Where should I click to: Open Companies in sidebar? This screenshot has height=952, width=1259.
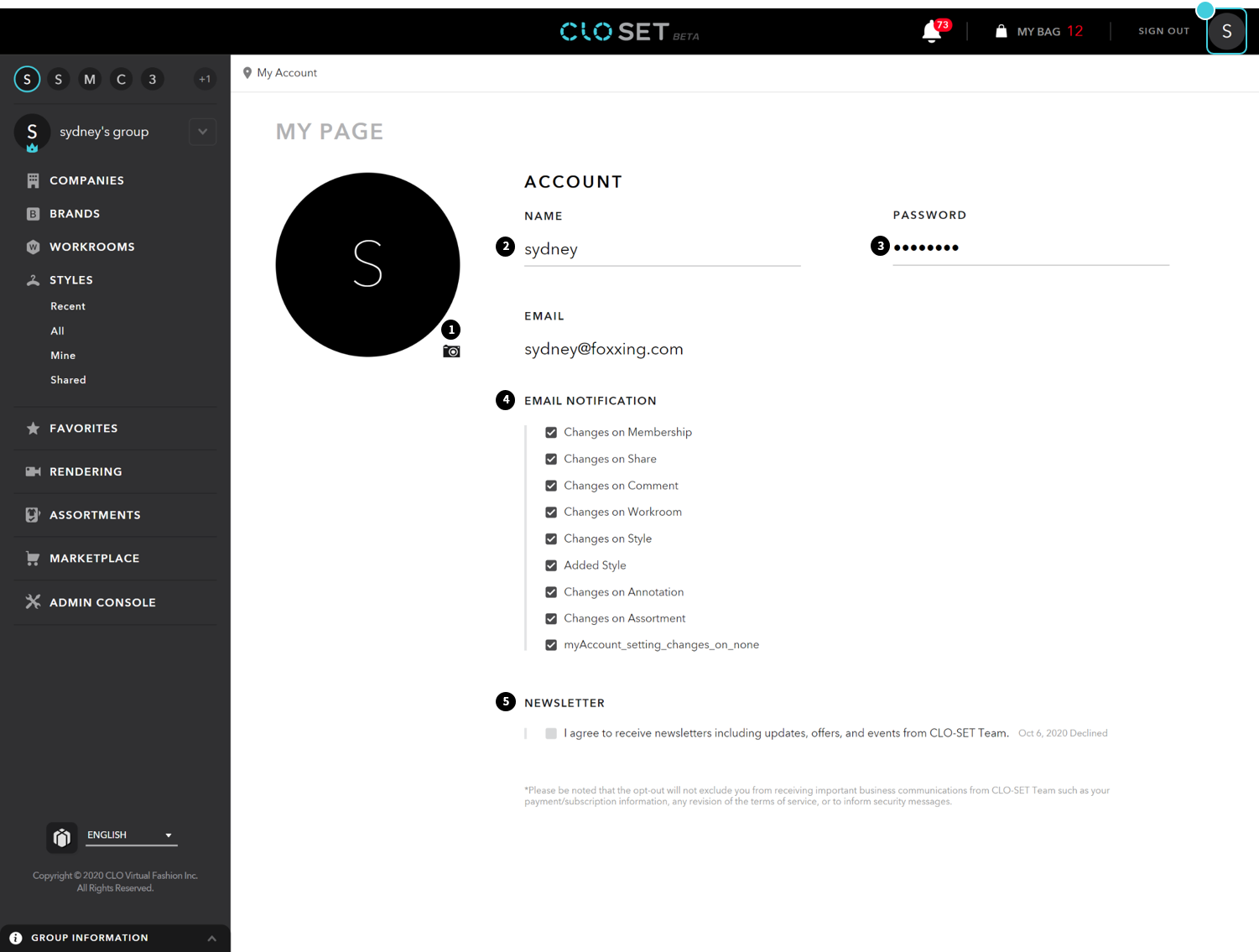coord(86,180)
